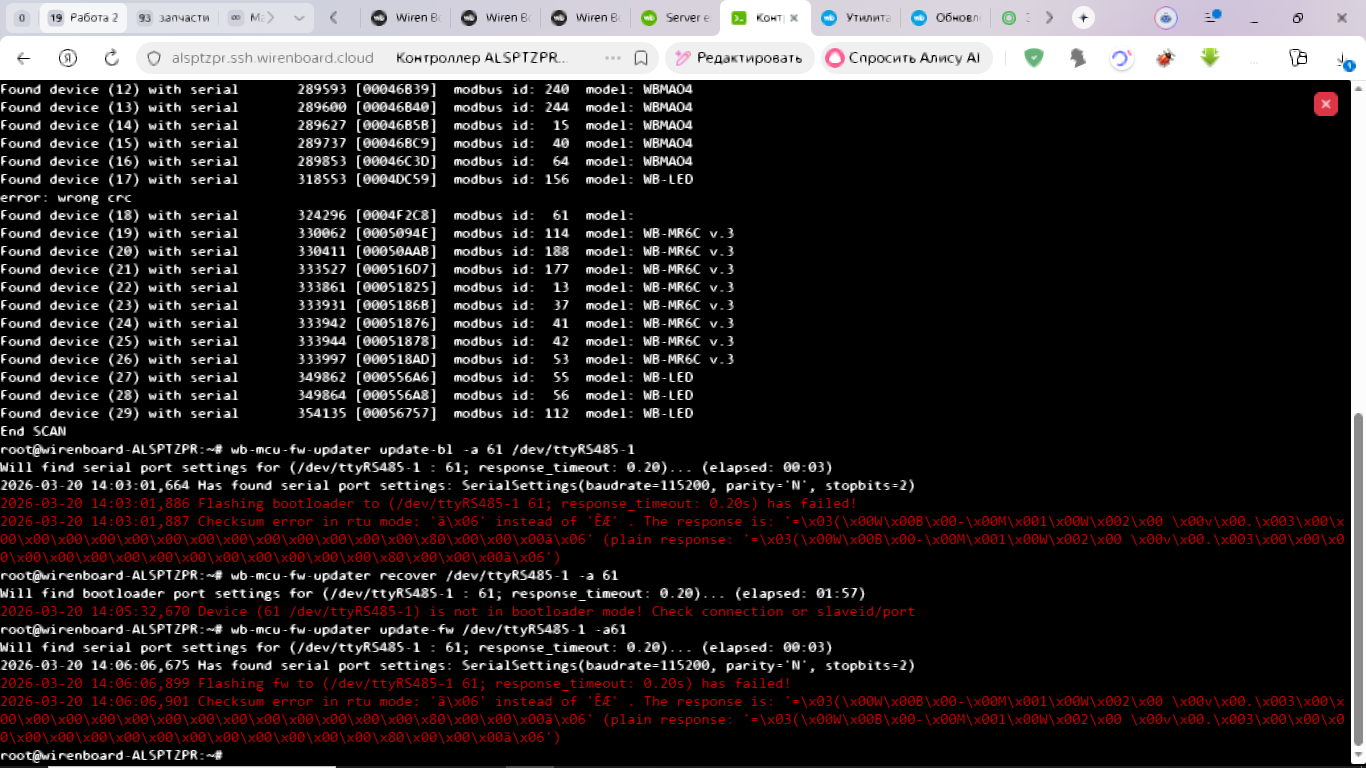1366x768 pixels.
Task: Switch to the "Работа 2" tab group
Action: (85, 18)
